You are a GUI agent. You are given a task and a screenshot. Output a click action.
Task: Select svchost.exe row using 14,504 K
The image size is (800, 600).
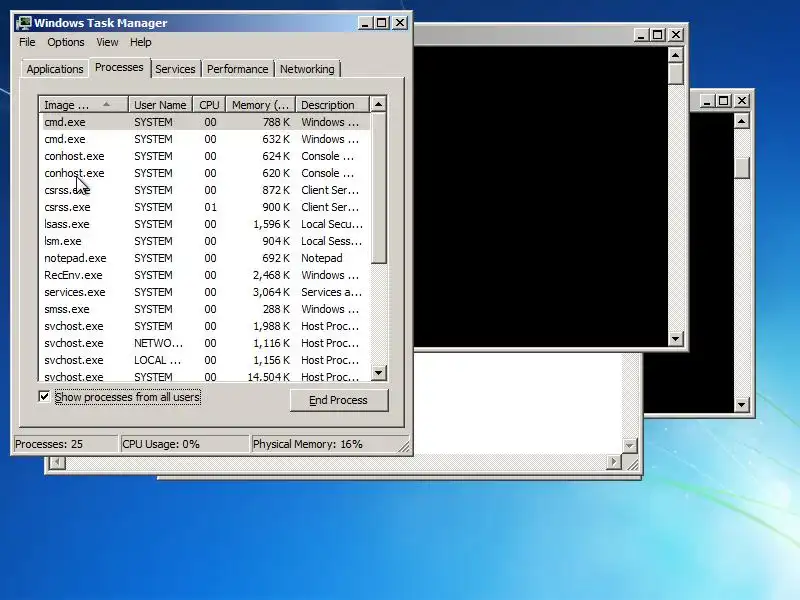204,376
